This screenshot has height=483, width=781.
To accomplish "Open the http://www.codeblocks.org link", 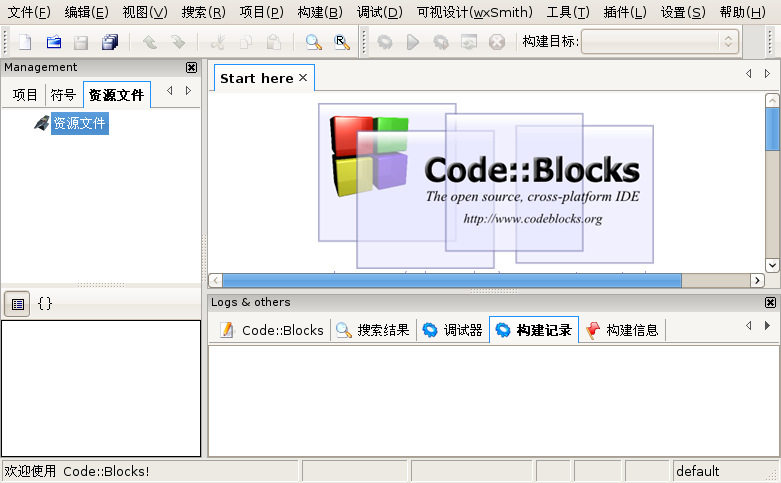I will pyautogui.click(x=532, y=219).
